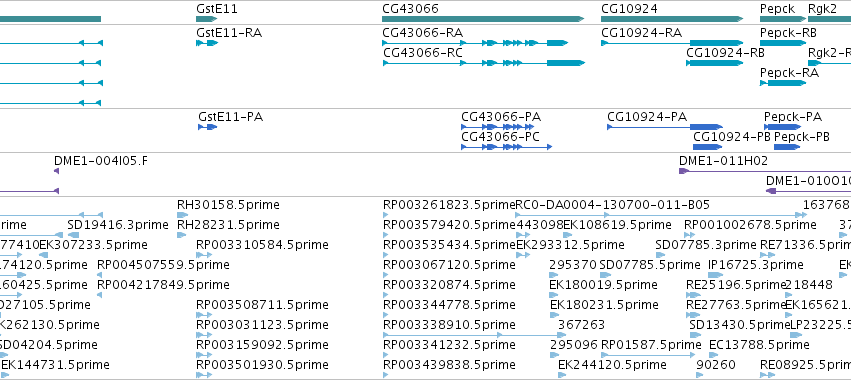Click the DME1-011H02 feature line

tap(765, 171)
